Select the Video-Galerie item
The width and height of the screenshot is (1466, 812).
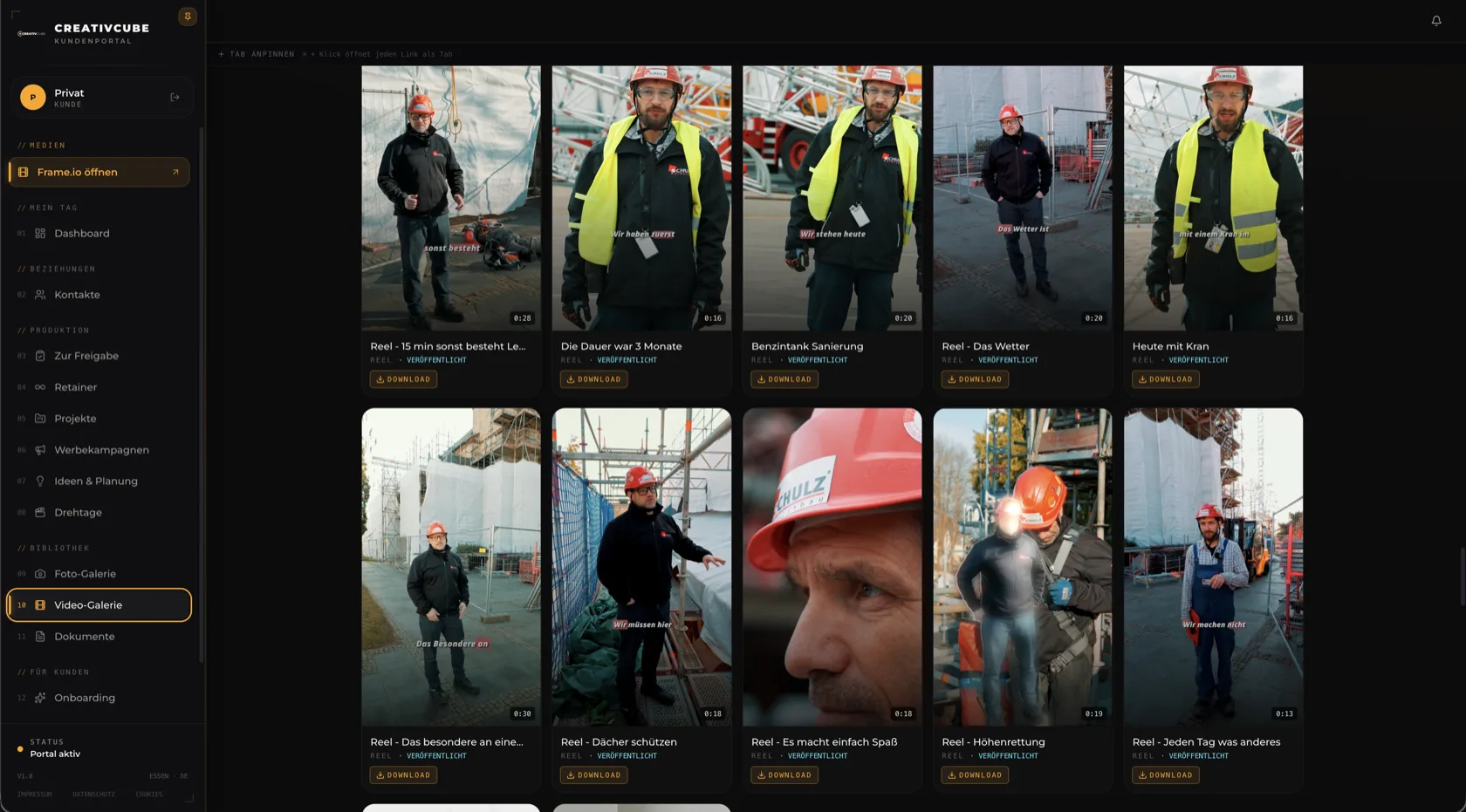(99, 605)
